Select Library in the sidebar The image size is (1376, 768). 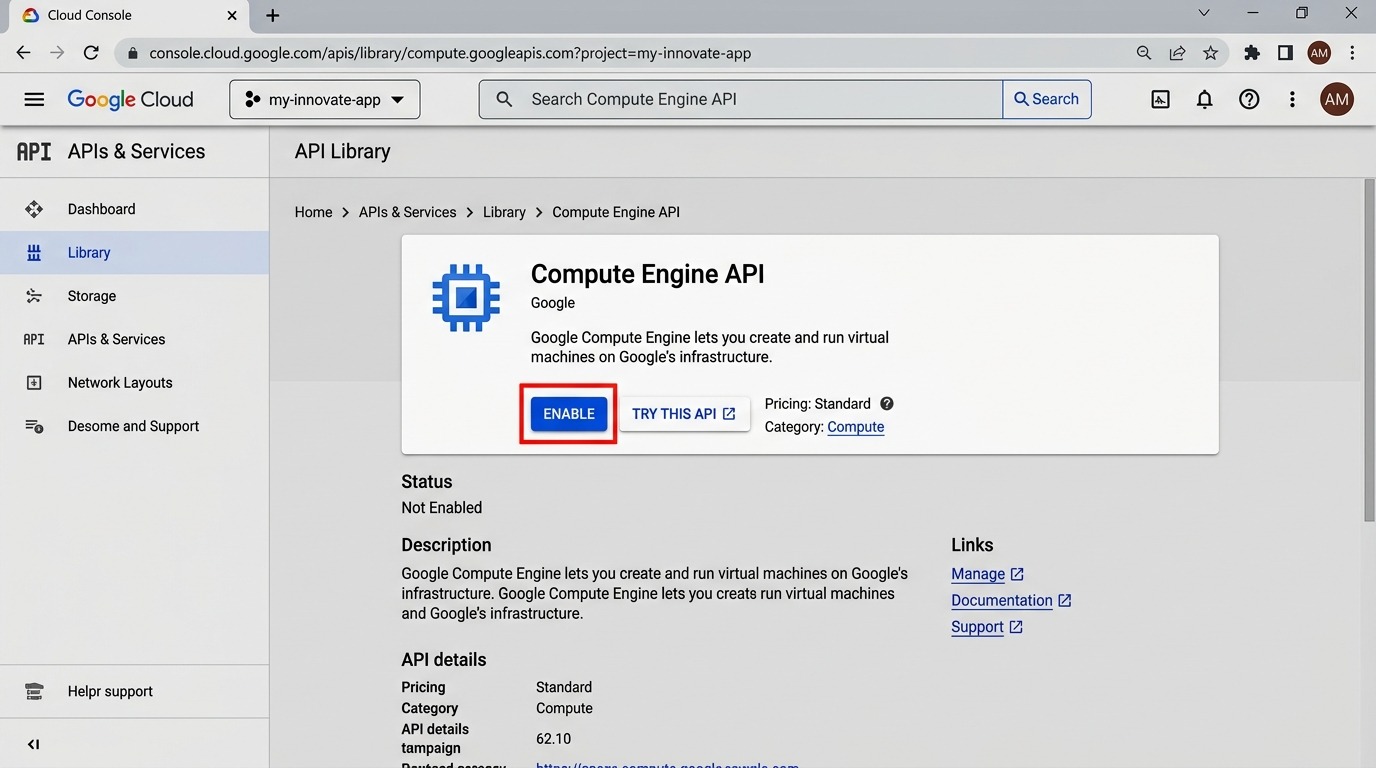(134, 253)
